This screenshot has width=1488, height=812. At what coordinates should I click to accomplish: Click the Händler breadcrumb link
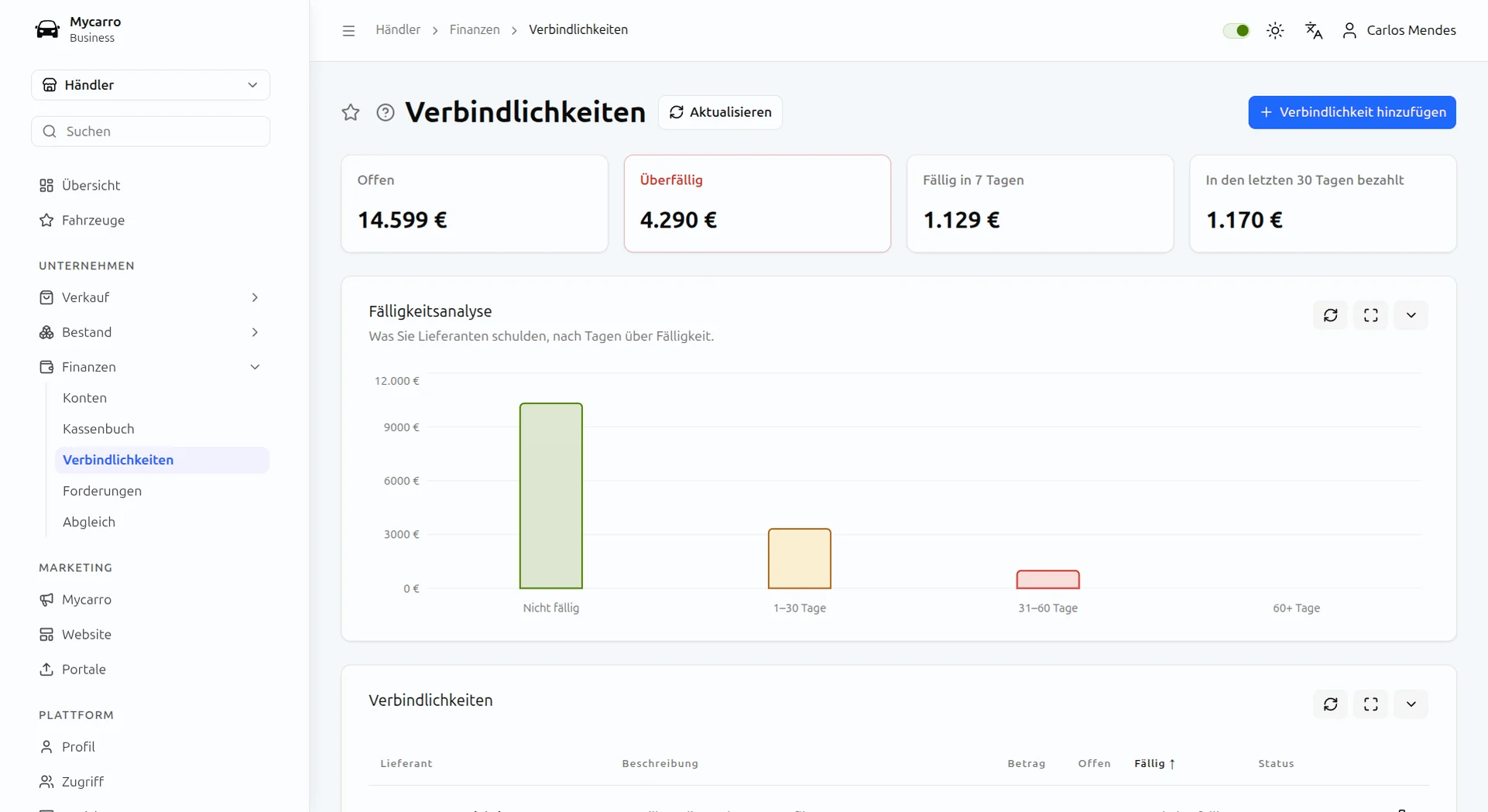pos(398,29)
